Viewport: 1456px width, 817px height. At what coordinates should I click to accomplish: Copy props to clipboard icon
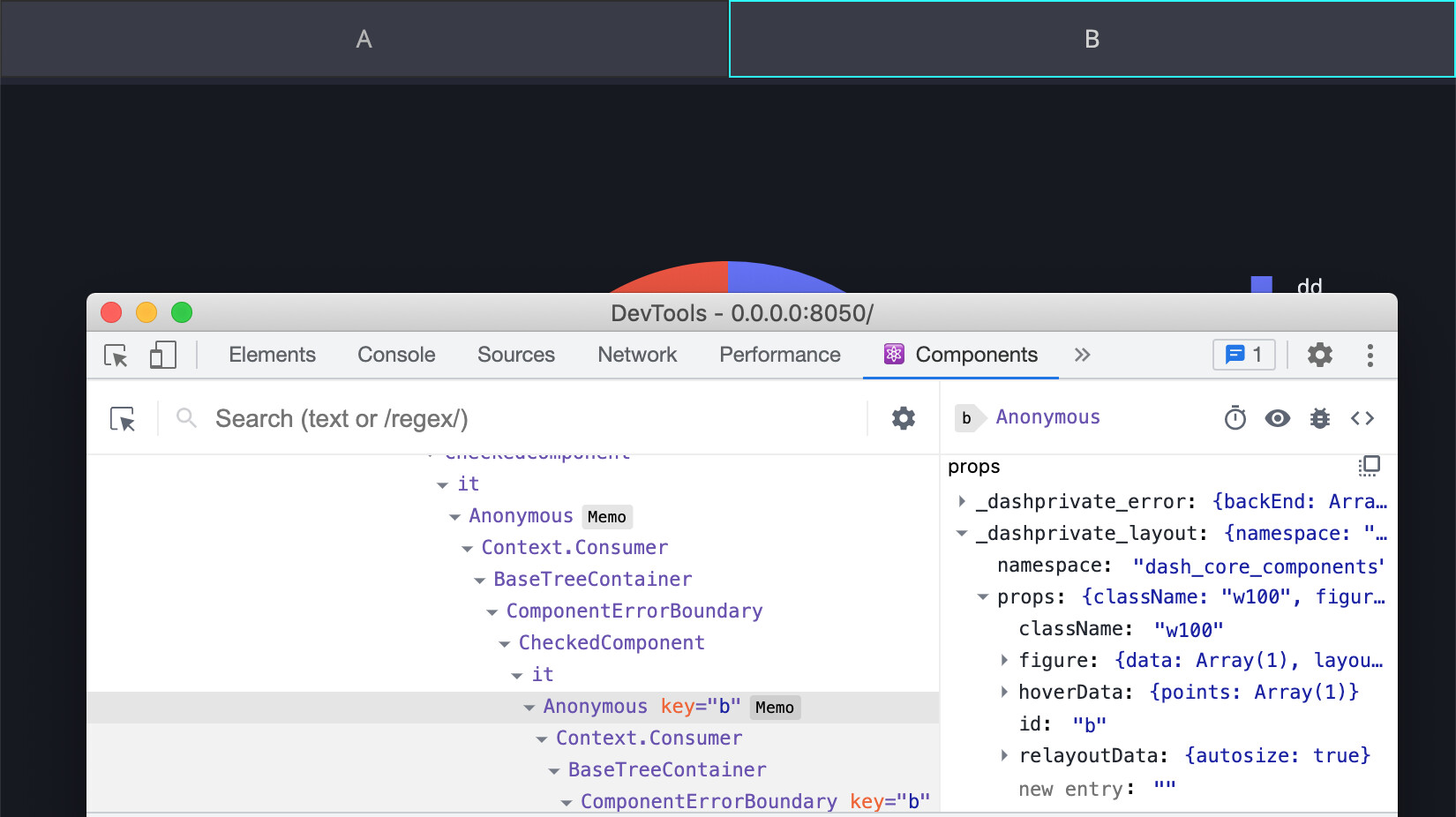[x=1368, y=466]
